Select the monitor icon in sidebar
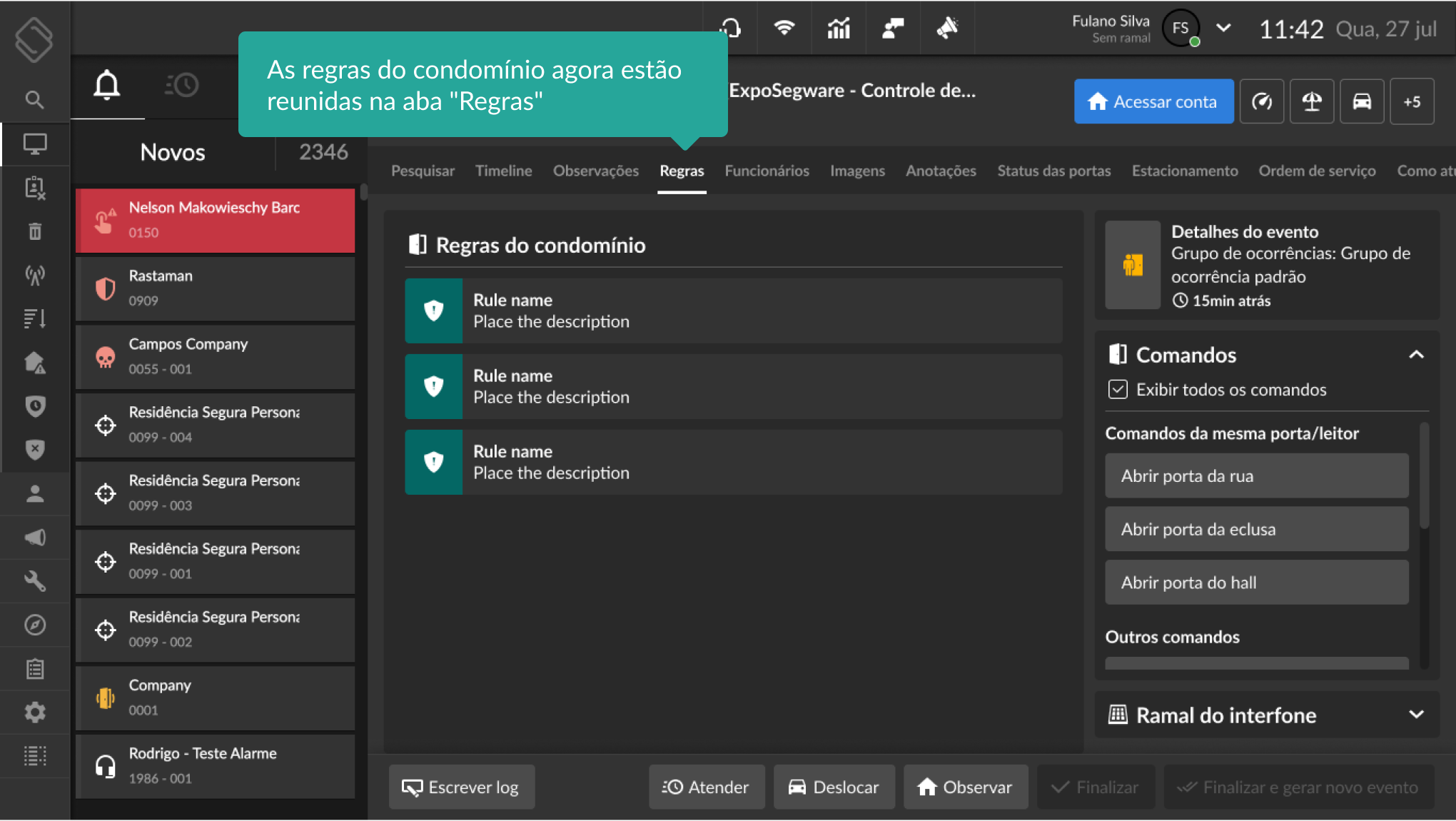This screenshot has width=1456, height=821. pos(34,144)
